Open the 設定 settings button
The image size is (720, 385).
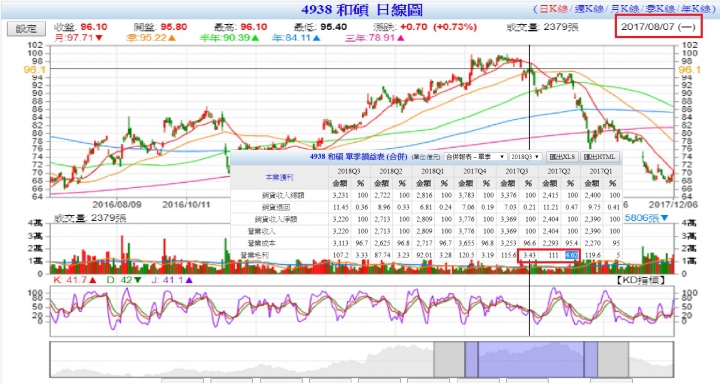click(26, 28)
